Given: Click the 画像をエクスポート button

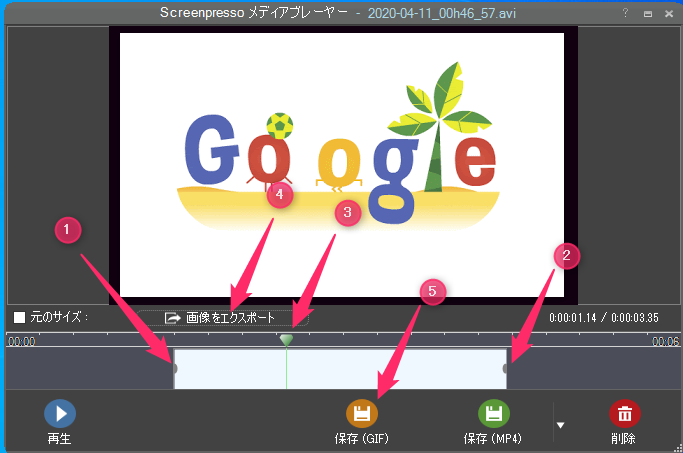Looking at the screenshot, I should click(x=223, y=318).
